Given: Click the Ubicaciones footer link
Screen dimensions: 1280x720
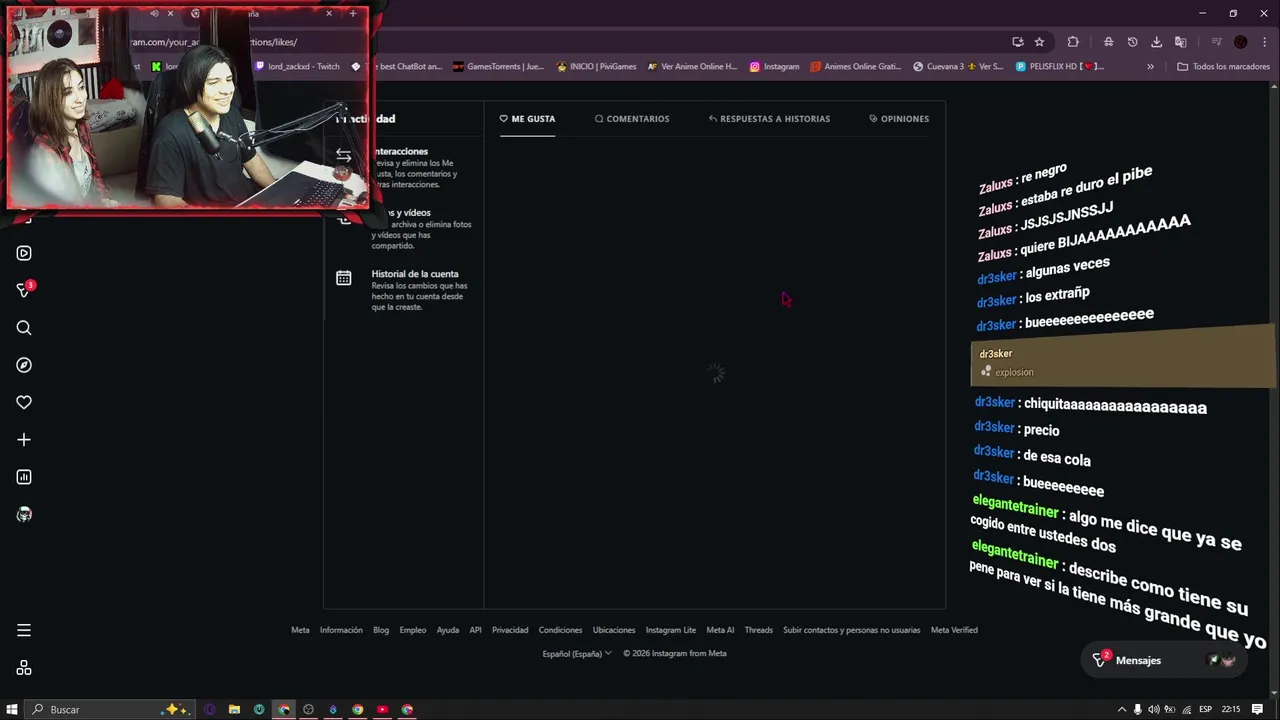Looking at the screenshot, I should 614,630.
